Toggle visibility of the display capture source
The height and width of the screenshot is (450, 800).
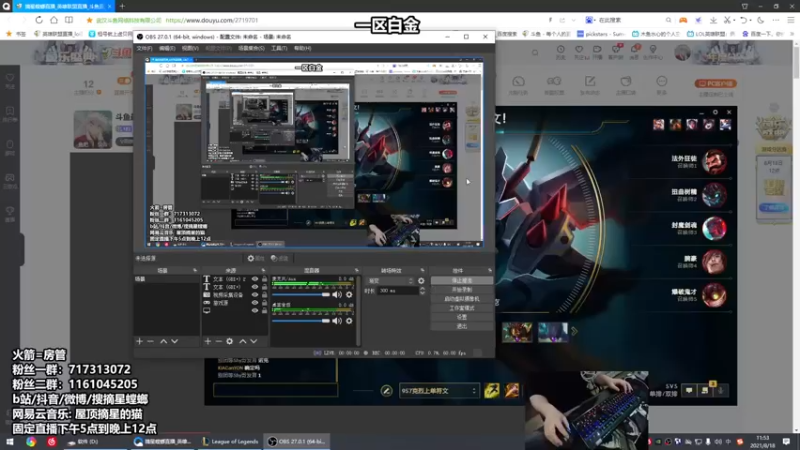(255, 310)
